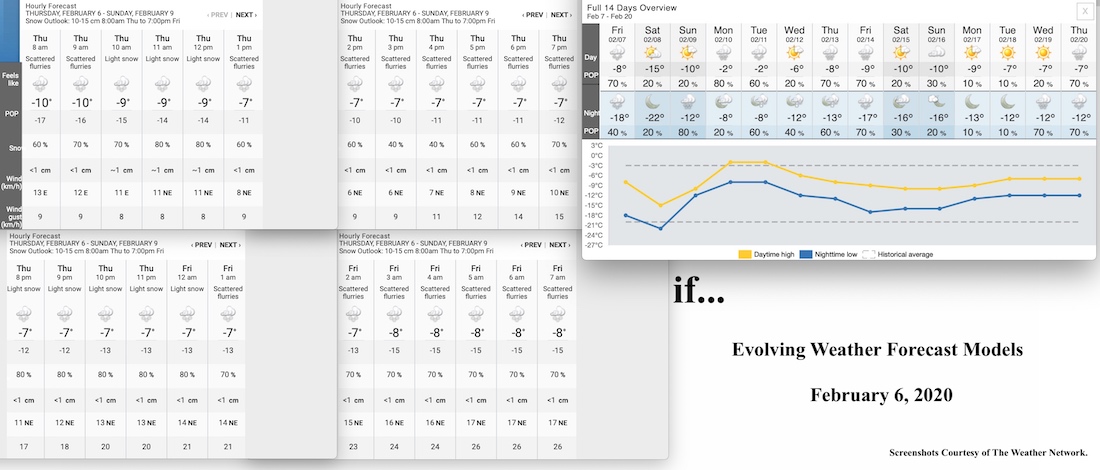Viewport: 1100px width, 470px height.
Task: Click the Nighttime low chart point for Sat 02/08
Action: point(661,228)
